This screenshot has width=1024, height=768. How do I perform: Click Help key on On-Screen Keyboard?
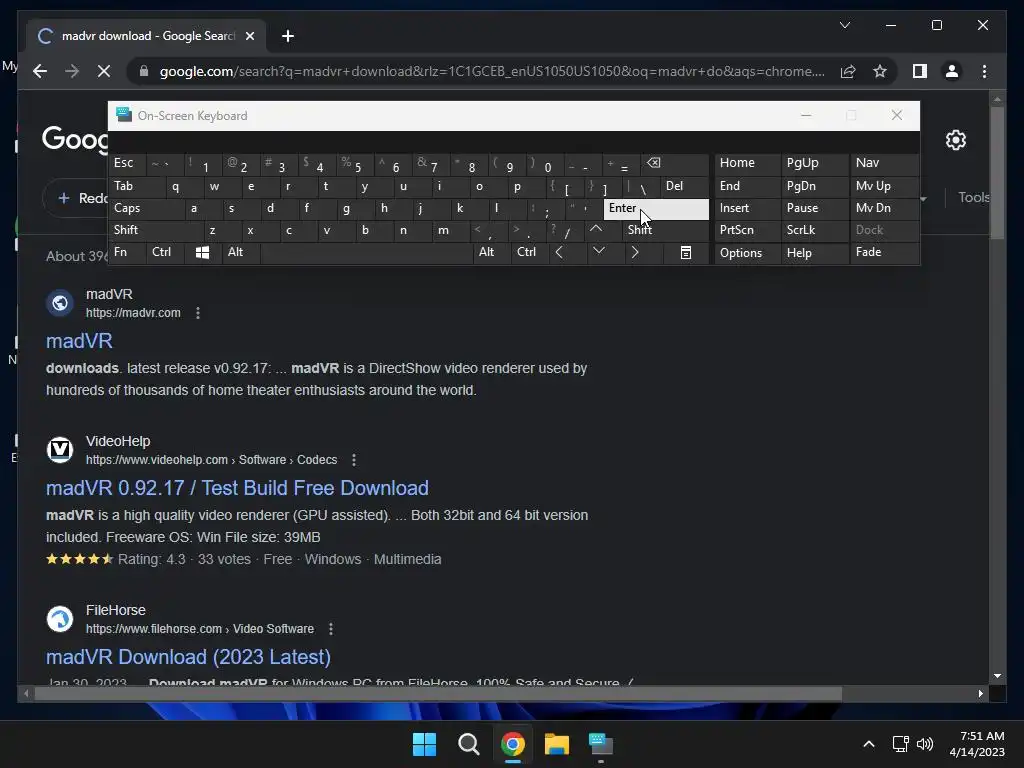pos(814,253)
